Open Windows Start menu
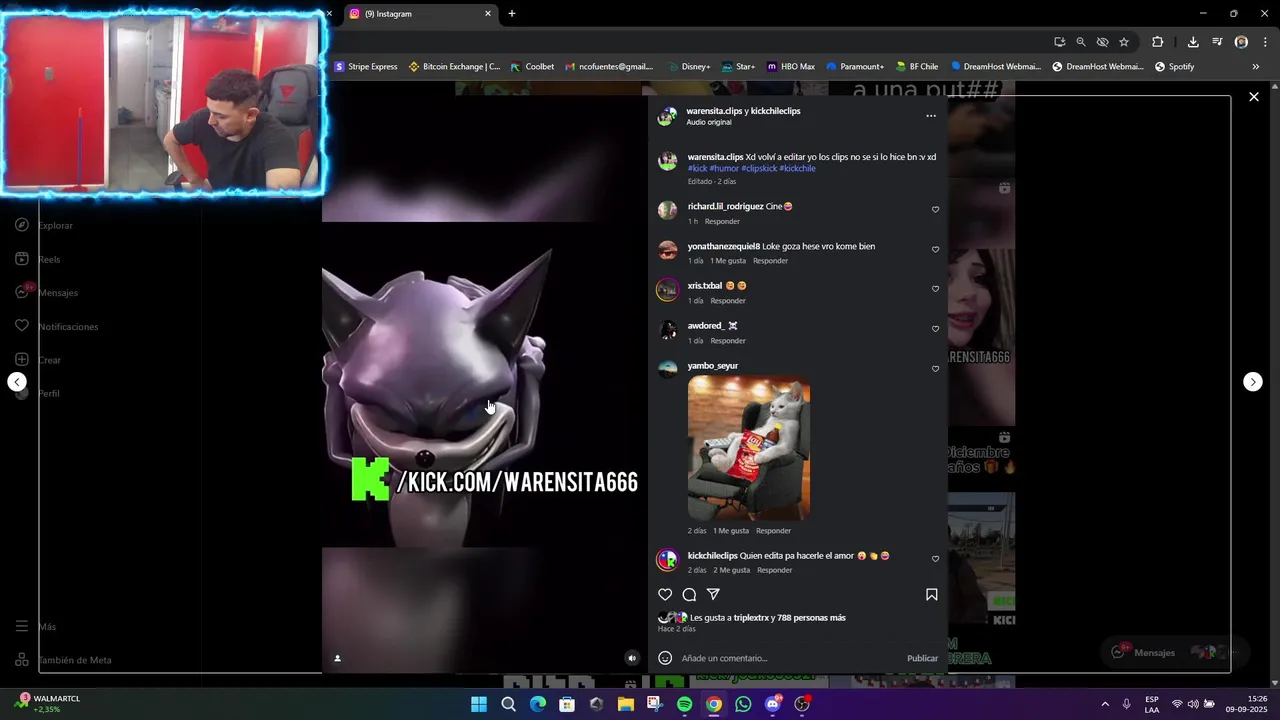 click(x=479, y=704)
